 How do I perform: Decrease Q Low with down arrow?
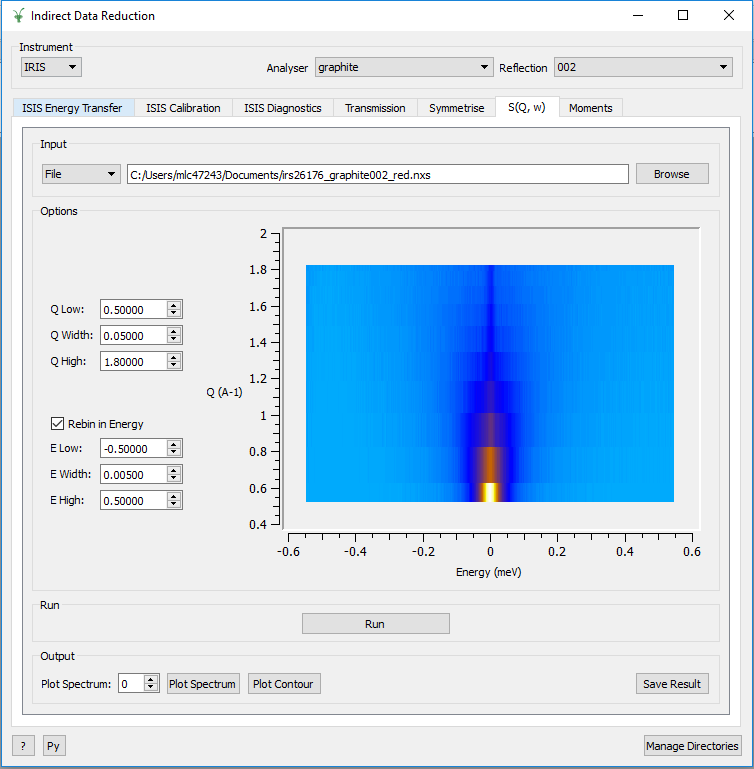pos(174,314)
